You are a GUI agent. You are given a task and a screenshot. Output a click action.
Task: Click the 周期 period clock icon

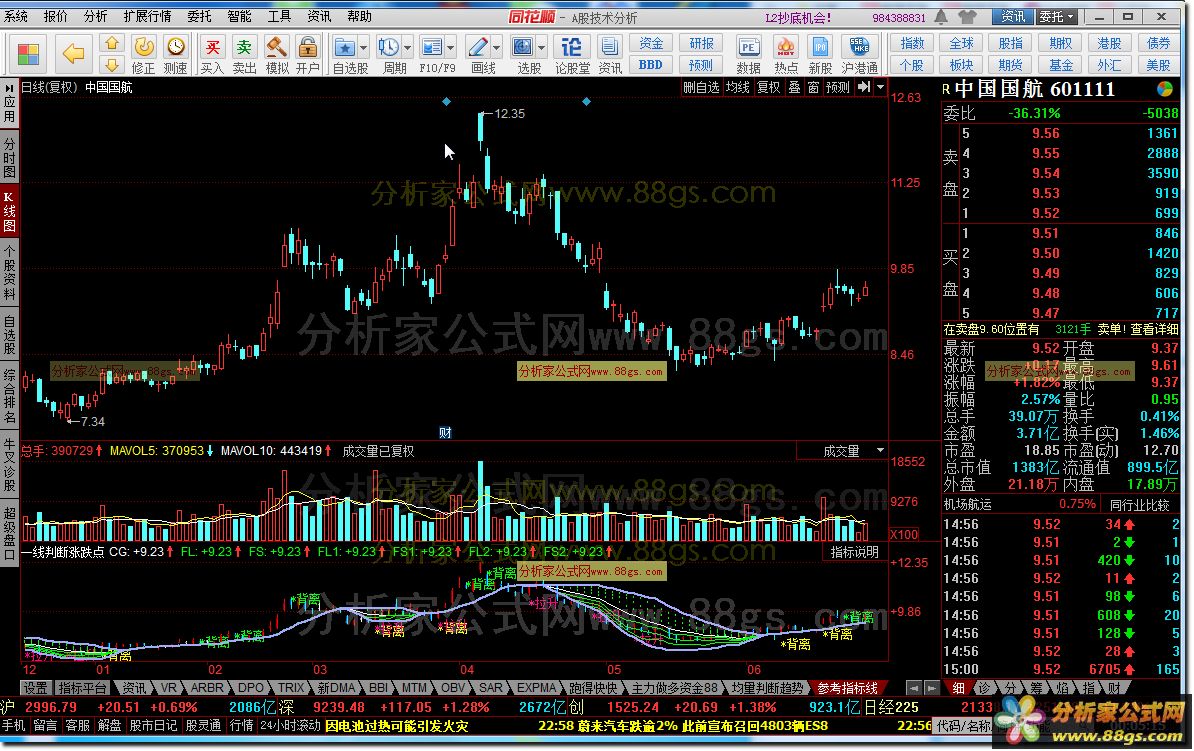(388, 48)
